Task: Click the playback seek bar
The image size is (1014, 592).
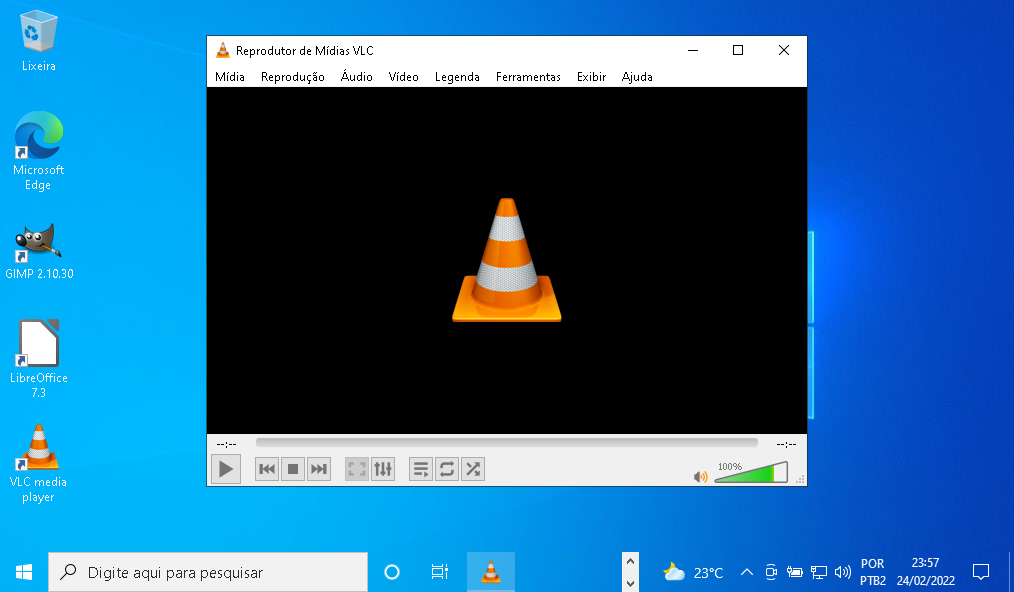Action: click(506, 443)
